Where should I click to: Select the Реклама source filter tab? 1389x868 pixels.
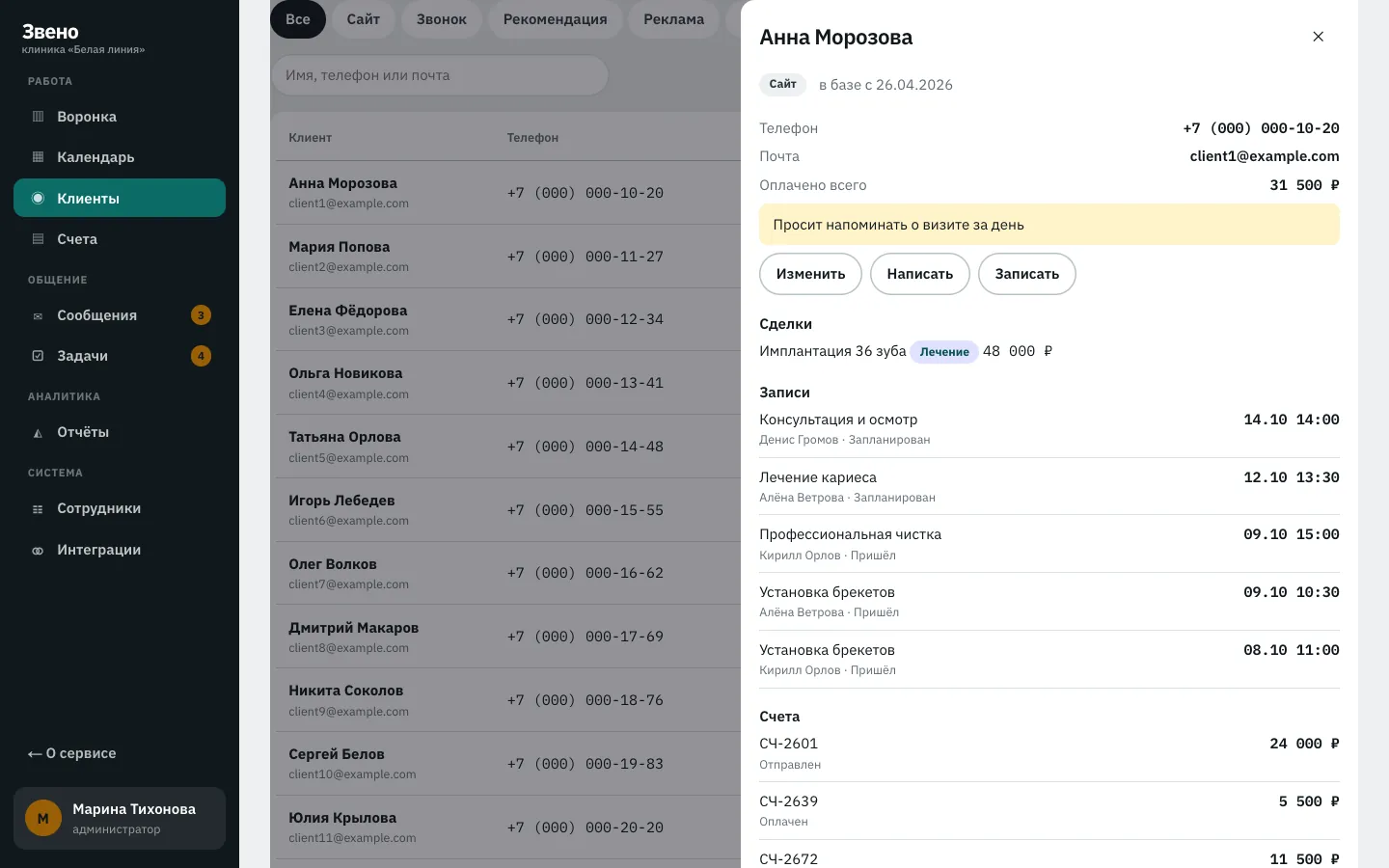click(674, 19)
